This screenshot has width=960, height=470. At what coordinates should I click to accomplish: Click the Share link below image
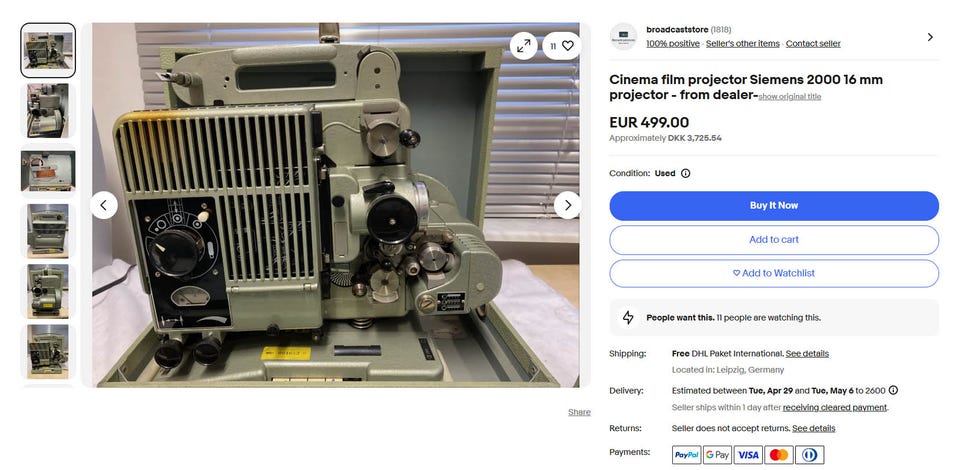(x=579, y=412)
